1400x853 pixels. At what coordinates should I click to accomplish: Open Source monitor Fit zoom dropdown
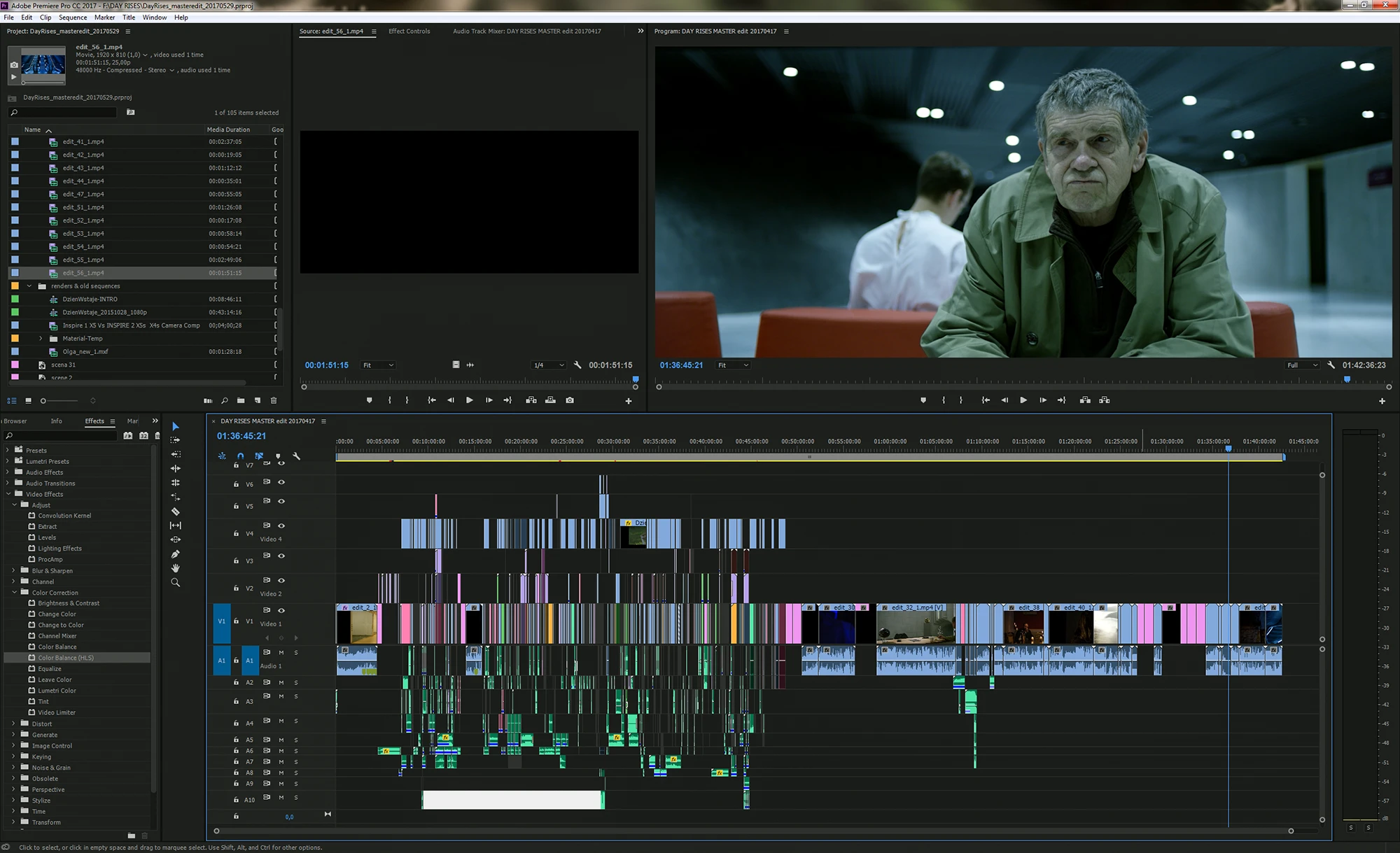[x=378, y=365]
